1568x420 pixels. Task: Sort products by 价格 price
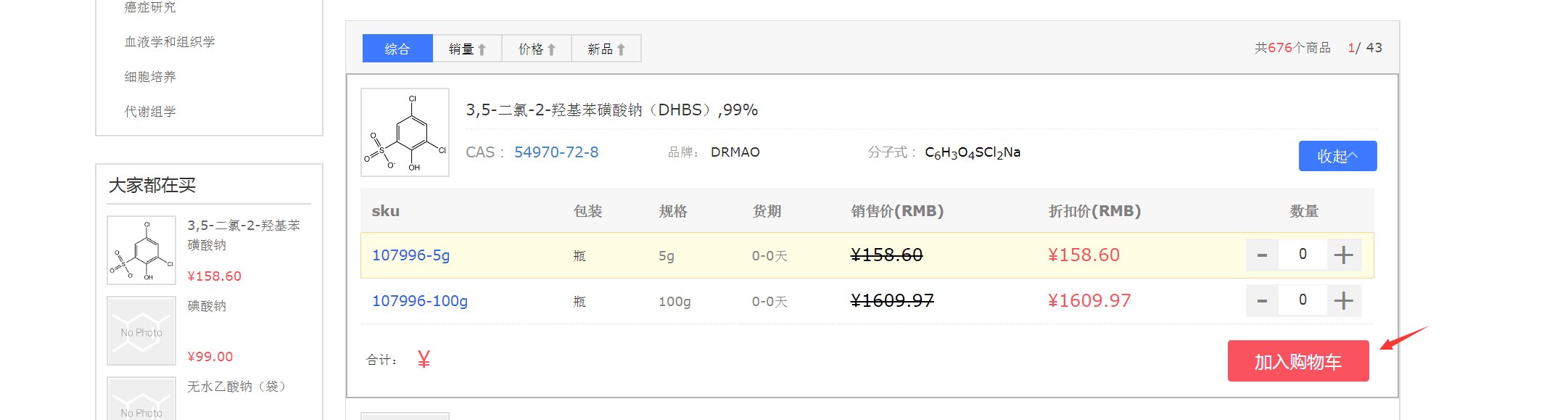coord(537,49)
